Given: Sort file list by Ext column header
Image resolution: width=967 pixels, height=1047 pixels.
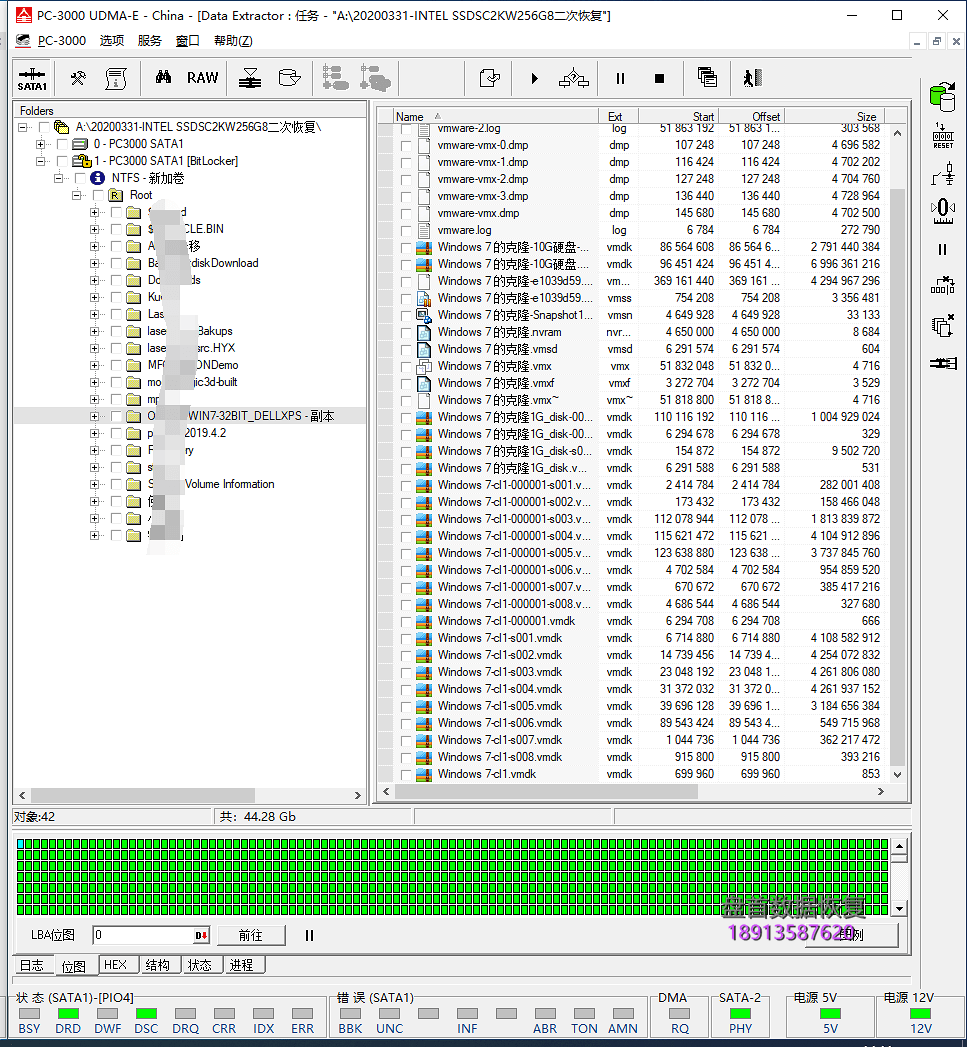Looking at the screenshot, I should 618,116.
